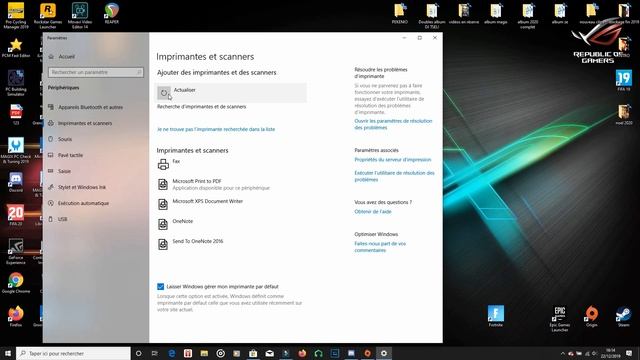Viewport: 640px width, 360px height.
Task: Click 'Application disponible pour ce périphérique' text
Action: [x=221, y=188]
